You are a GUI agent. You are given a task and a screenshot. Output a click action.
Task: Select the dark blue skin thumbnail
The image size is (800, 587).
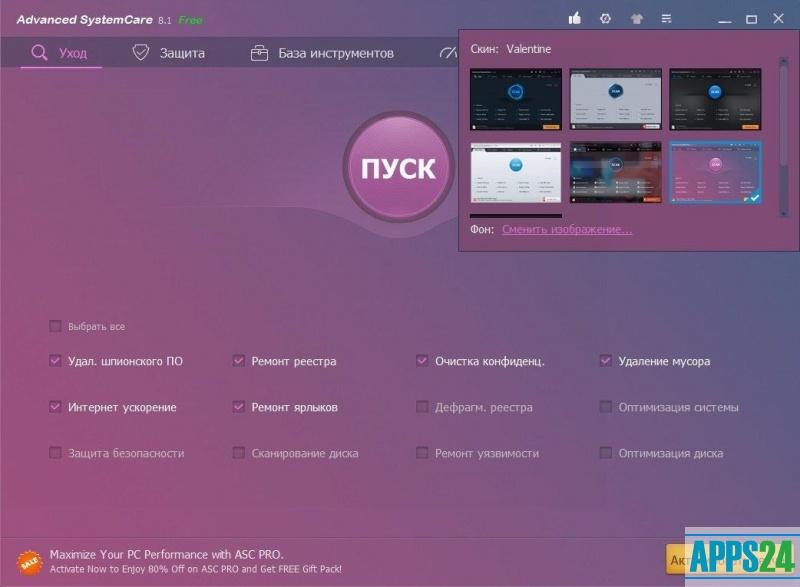tap(516, 99)
